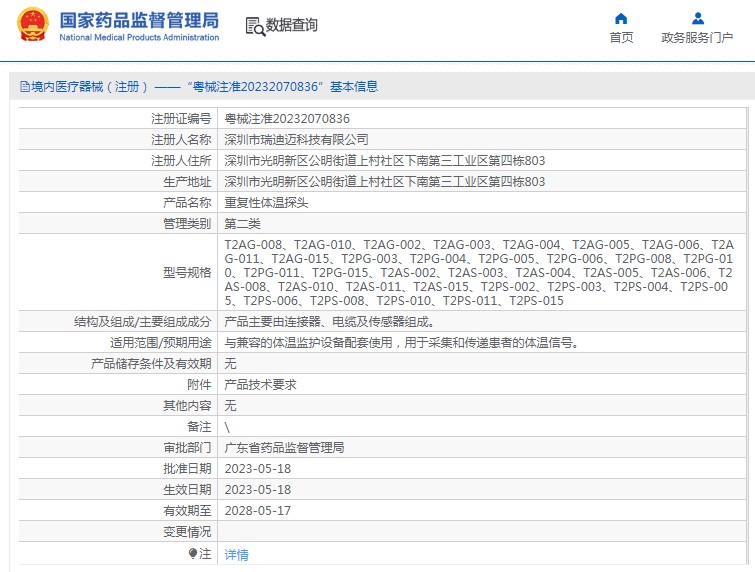Go to 首页 text link
Image resolution: width=755 pixels, height=572 pixels.
(x=621, y=38)
